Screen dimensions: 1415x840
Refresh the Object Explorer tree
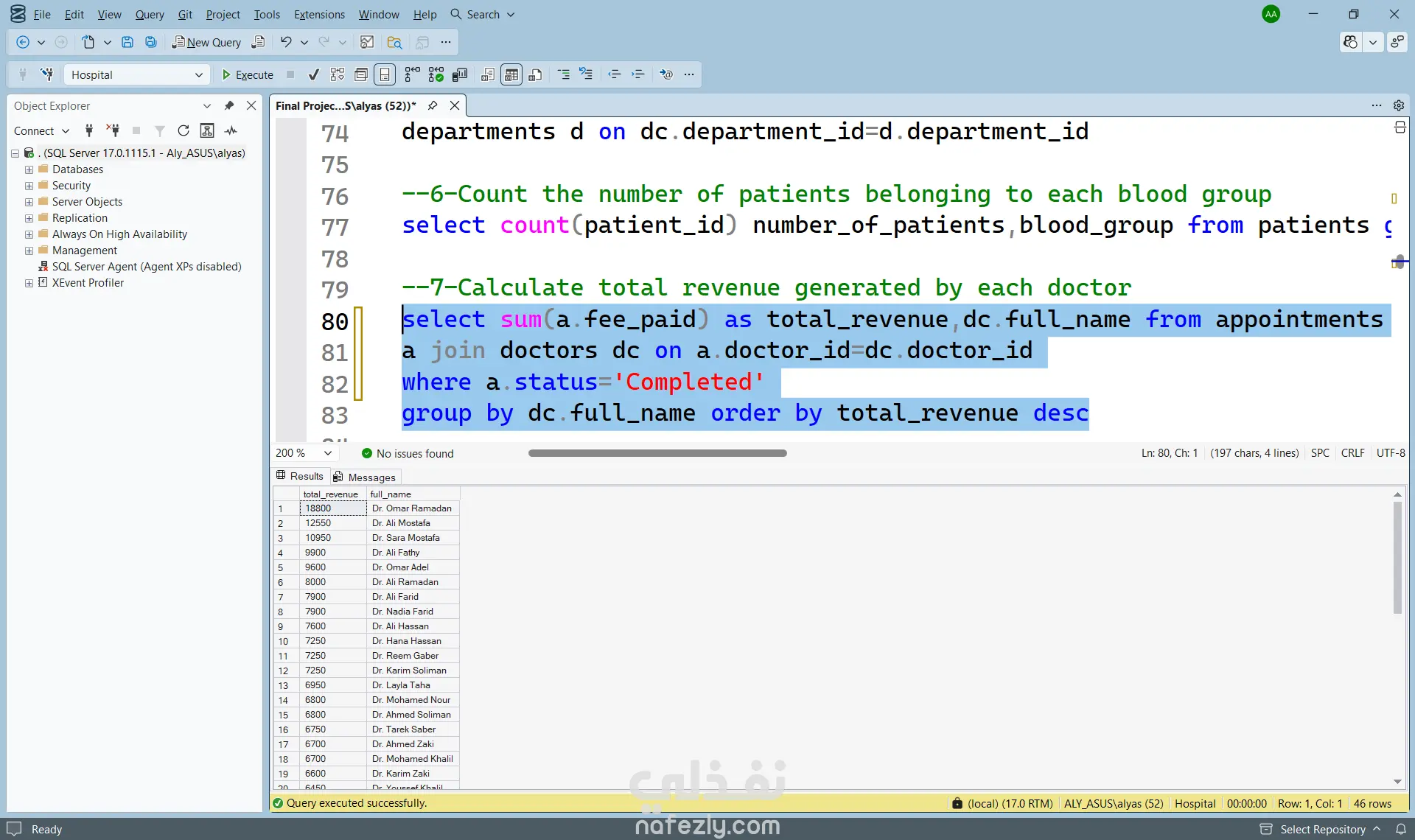(x=184, y=130)
